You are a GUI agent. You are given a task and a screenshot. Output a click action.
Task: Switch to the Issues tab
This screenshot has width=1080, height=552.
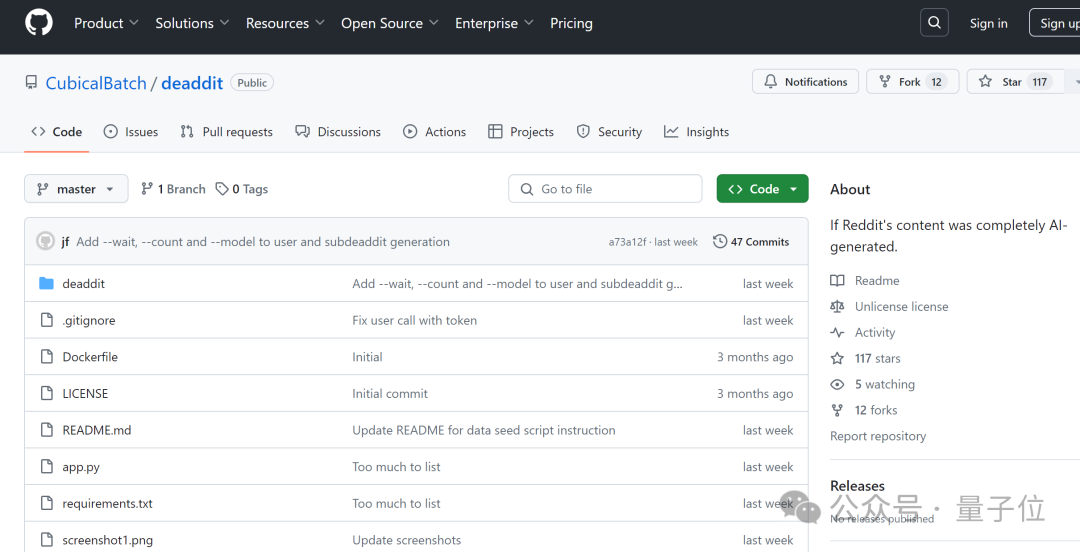(131, 132)
